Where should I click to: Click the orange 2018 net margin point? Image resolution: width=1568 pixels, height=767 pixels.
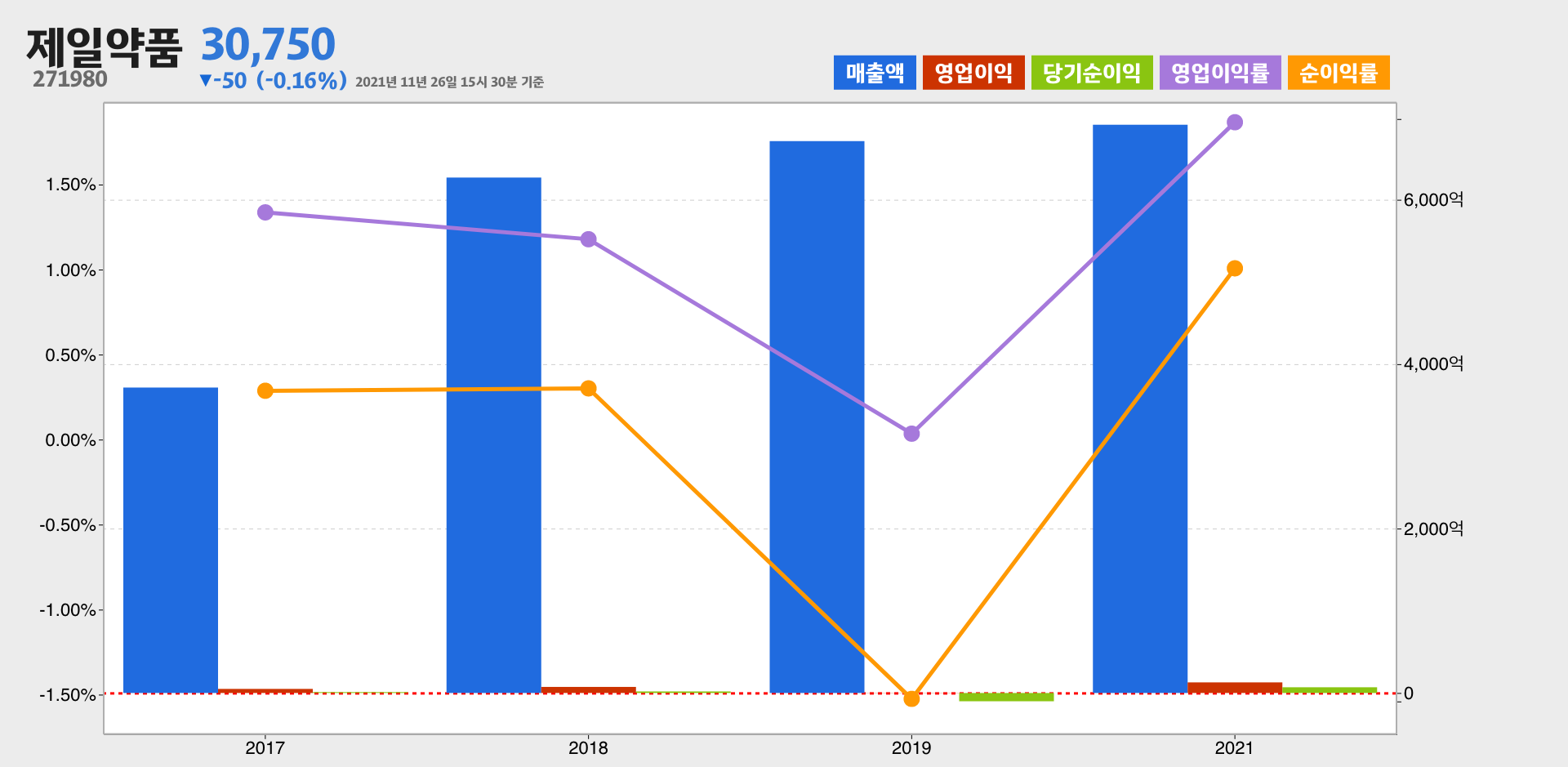pos(589,389)
